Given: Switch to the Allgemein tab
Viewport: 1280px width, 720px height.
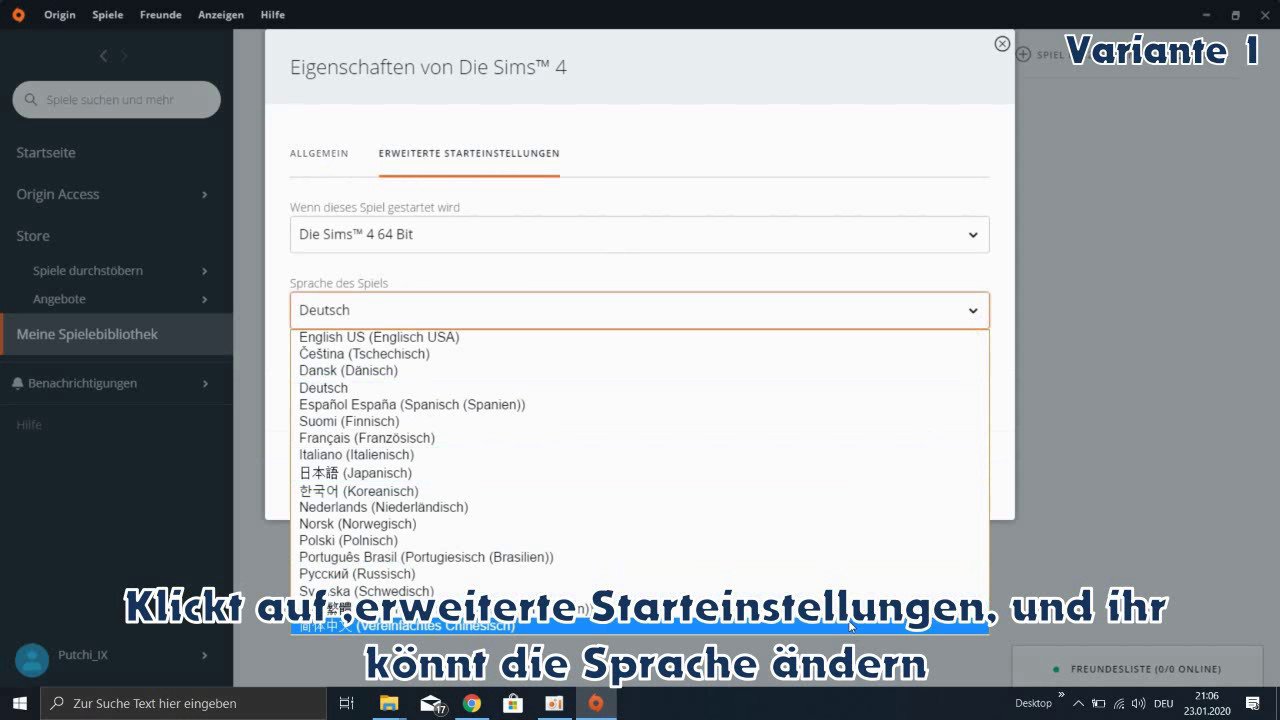Looking at the screenshot, I should click(319, 154).
